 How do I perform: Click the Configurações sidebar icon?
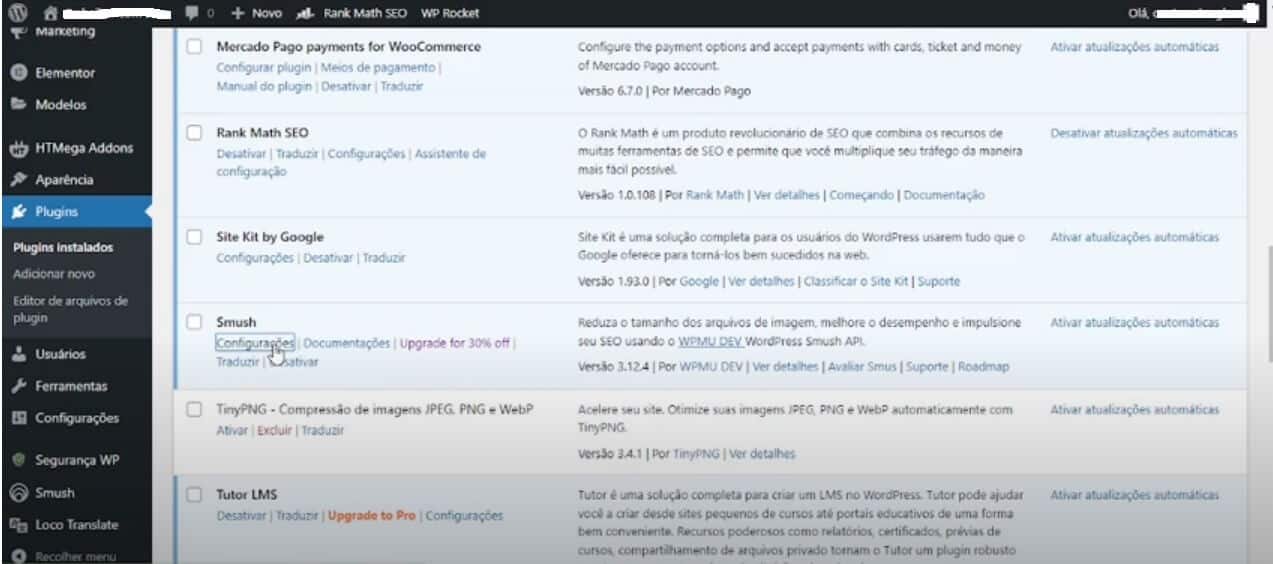tap(18, 418)
